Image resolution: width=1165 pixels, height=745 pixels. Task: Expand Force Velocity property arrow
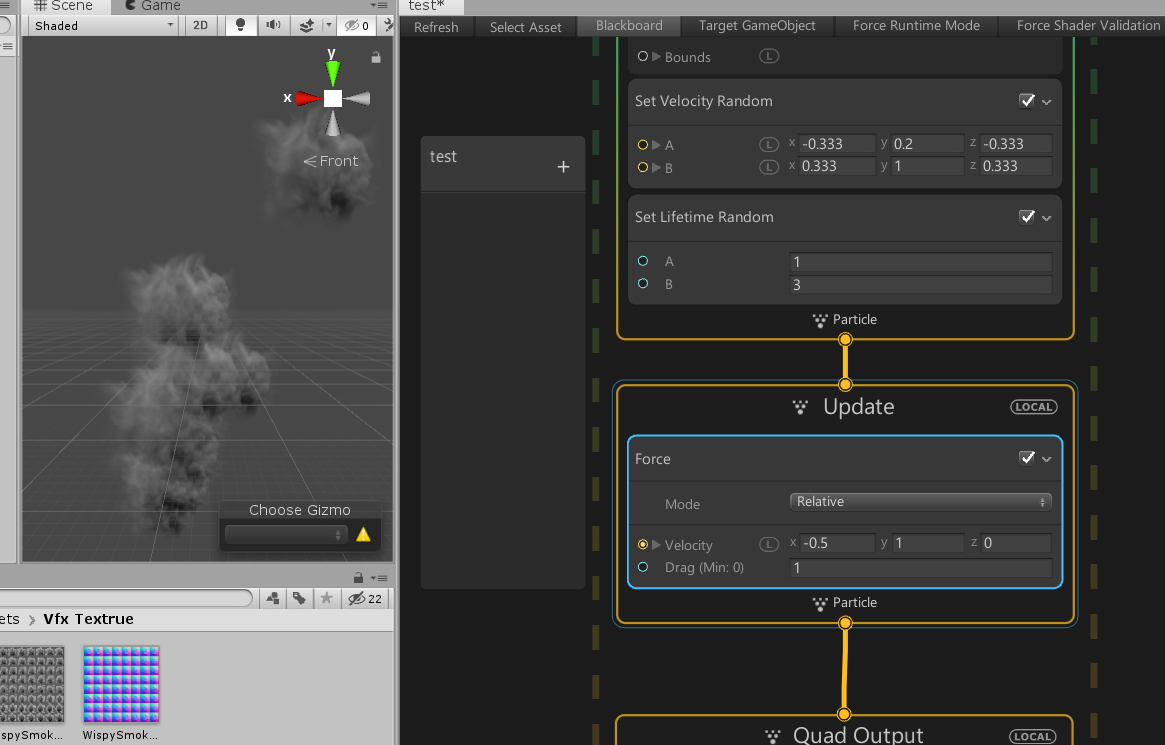[656, 544]
